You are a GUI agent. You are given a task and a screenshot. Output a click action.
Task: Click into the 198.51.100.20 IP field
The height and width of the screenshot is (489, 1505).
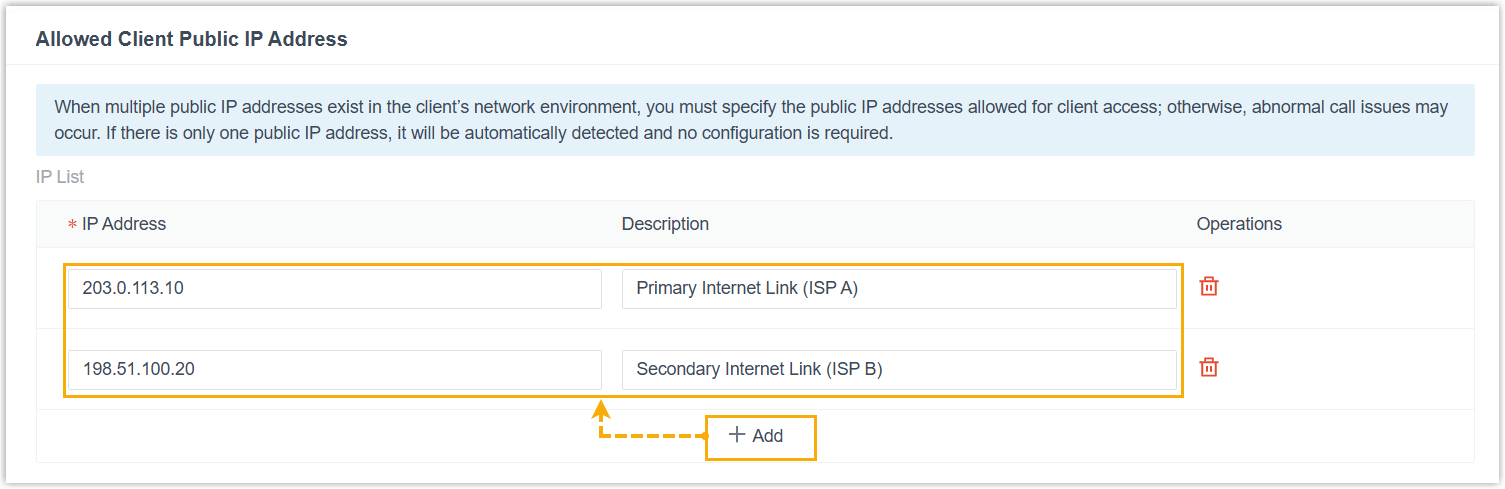click(334, 369)
